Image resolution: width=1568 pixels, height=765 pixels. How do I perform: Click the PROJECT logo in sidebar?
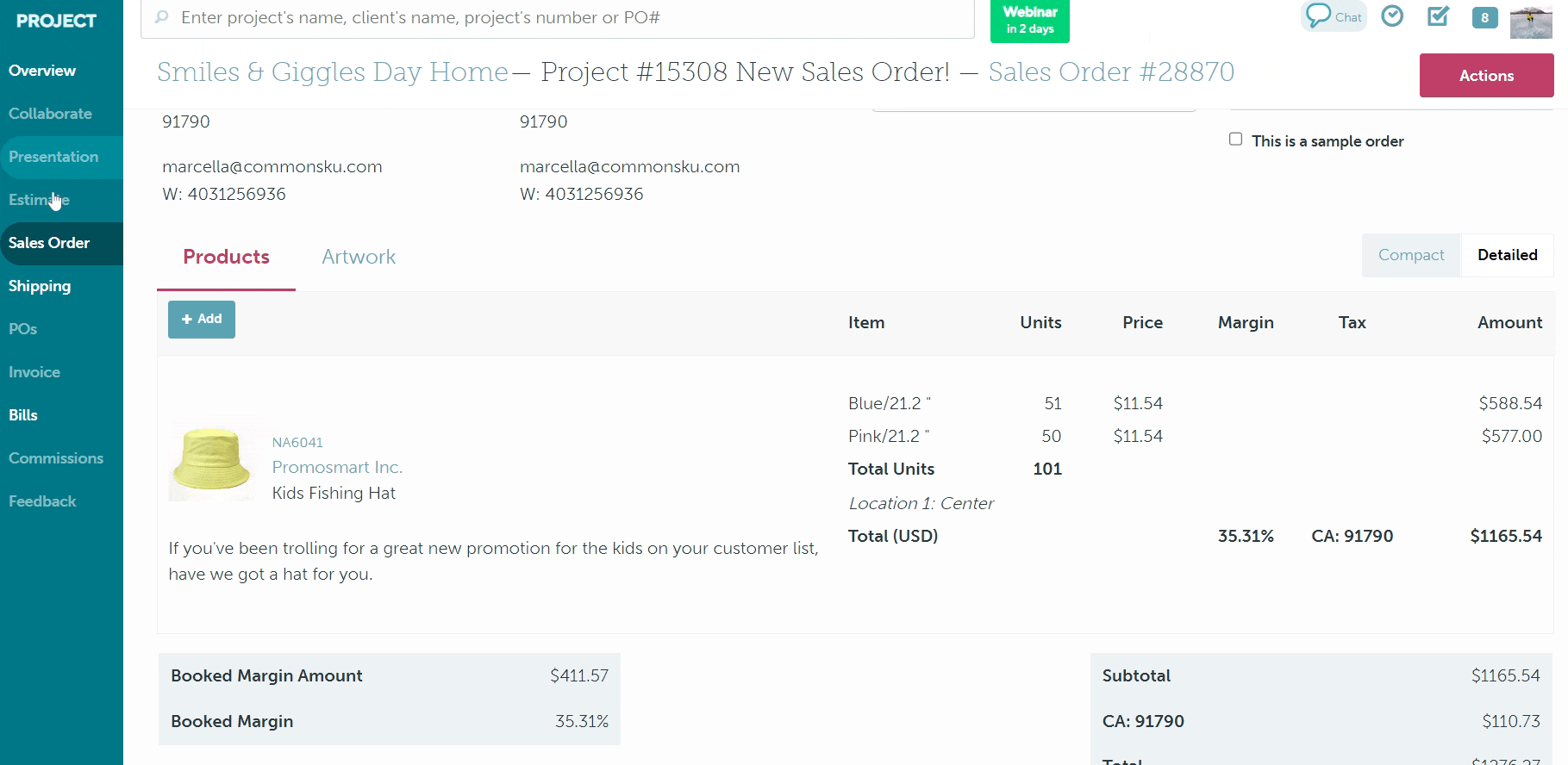coord(56,21)
